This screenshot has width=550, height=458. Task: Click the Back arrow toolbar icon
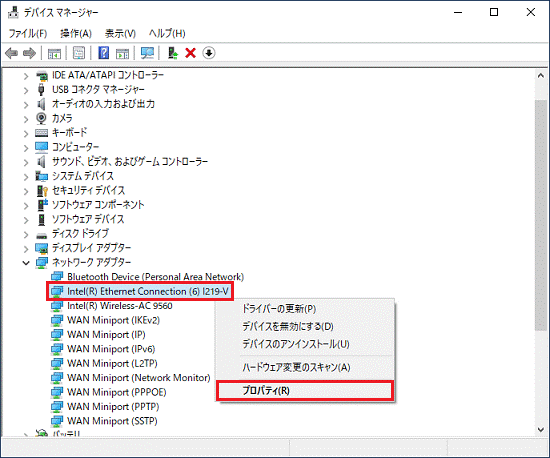click(x=12, y=53)
